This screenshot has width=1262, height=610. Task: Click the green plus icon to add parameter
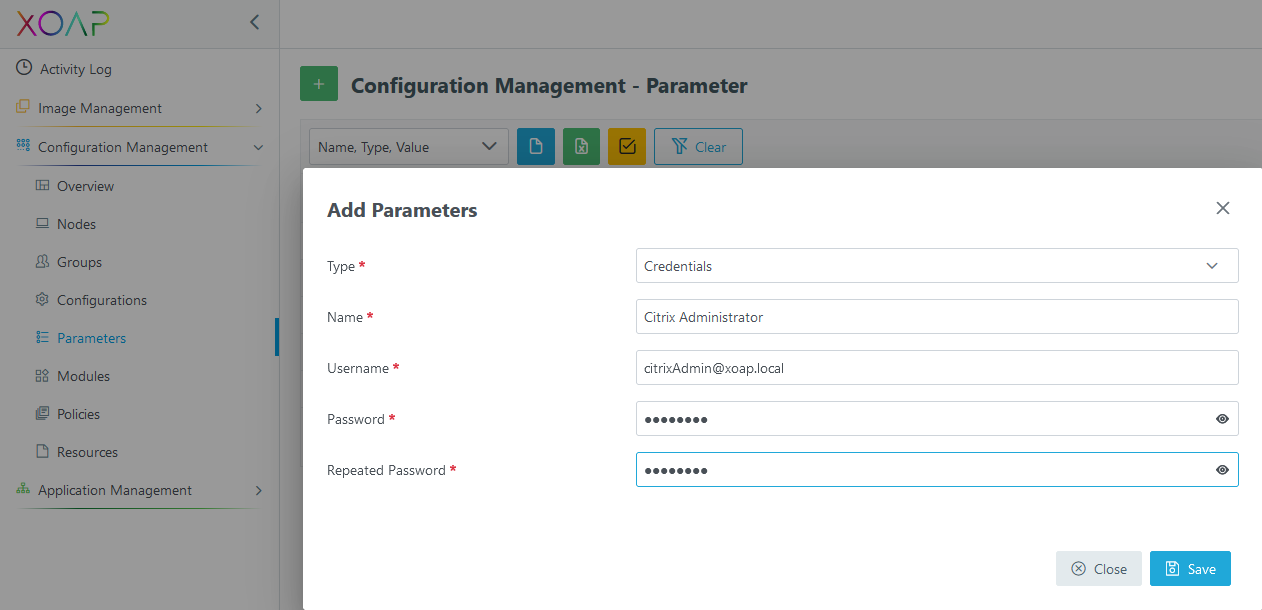tap(318, 84)
